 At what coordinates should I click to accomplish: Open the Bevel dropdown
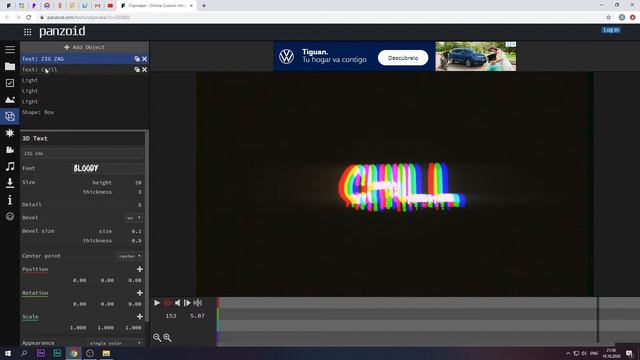[x=133, y=218]
